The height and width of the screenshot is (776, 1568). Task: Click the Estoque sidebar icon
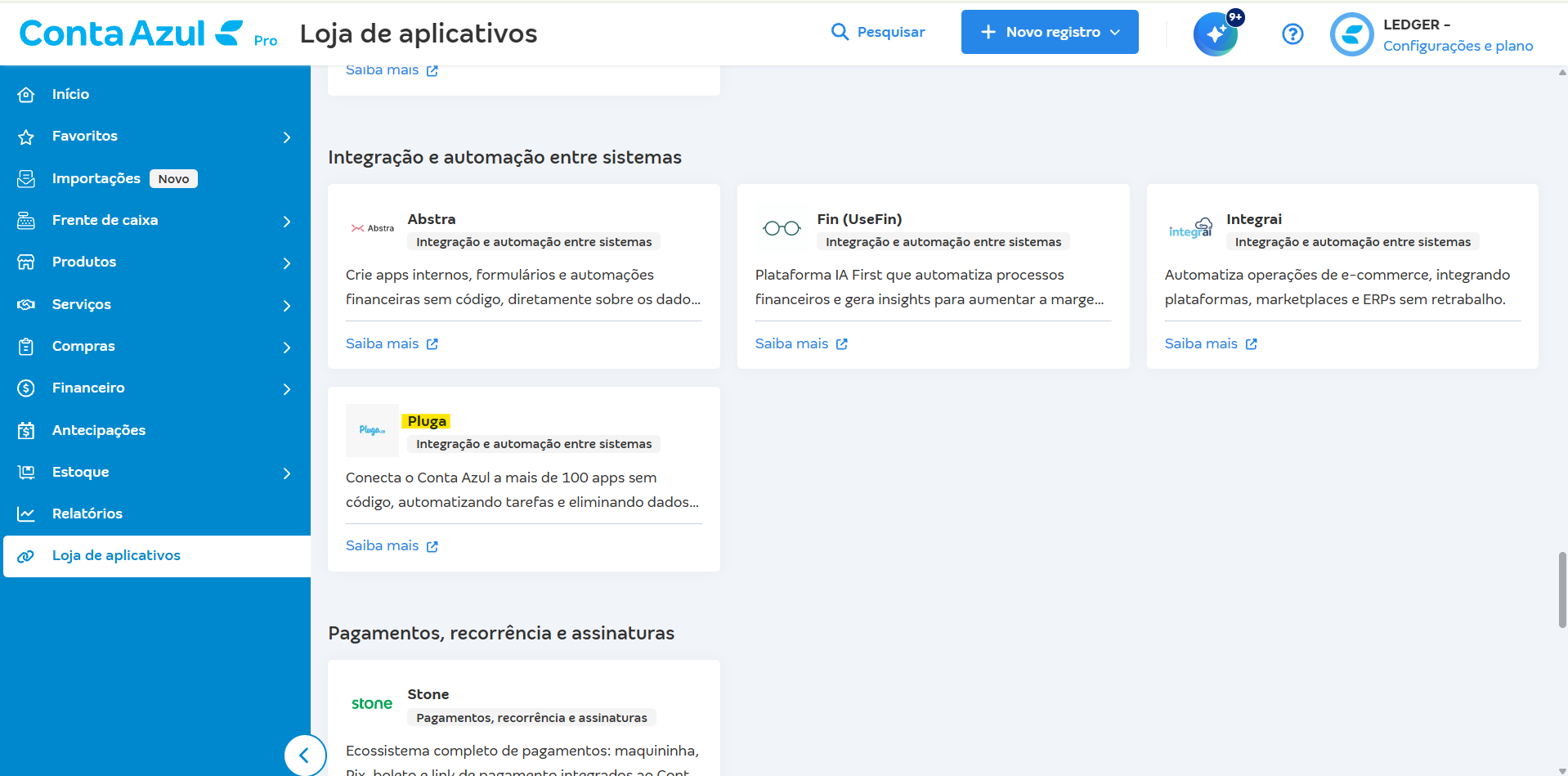(x=26, y=472)
